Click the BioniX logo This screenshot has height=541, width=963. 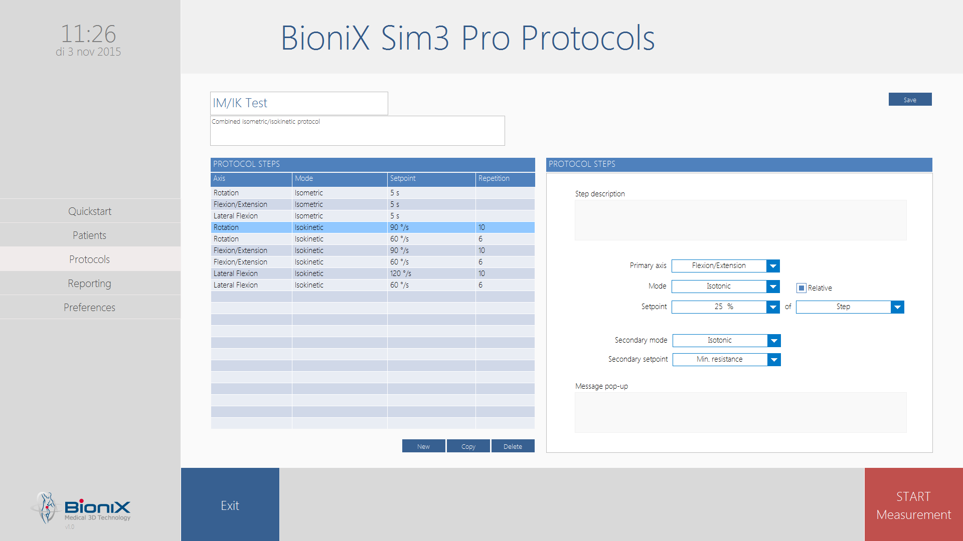click(x=81, y=508)
